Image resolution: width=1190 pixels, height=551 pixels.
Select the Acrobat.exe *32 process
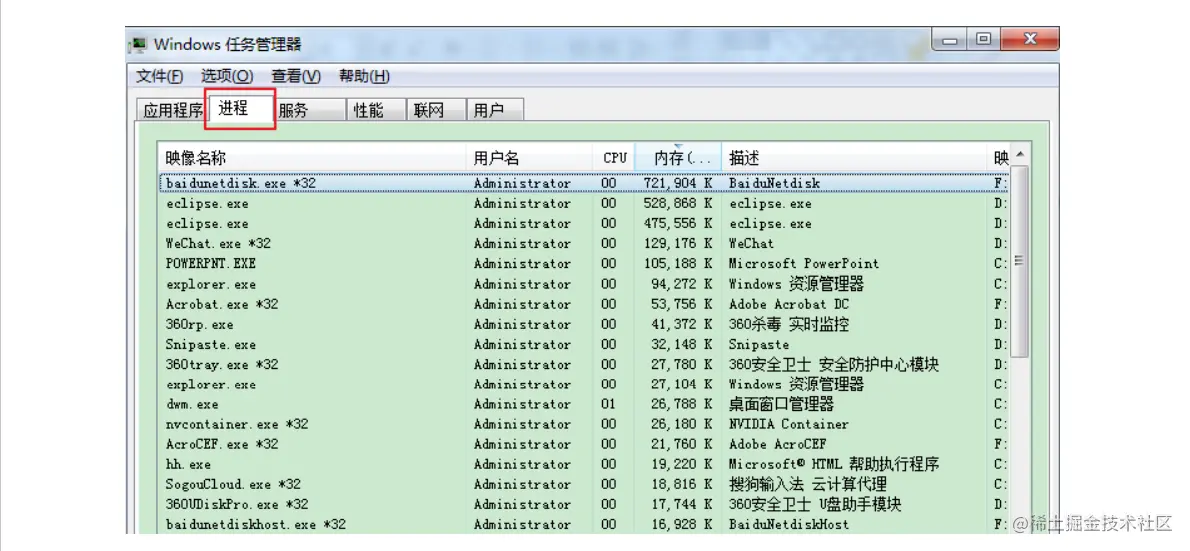(x=584, y=304)
